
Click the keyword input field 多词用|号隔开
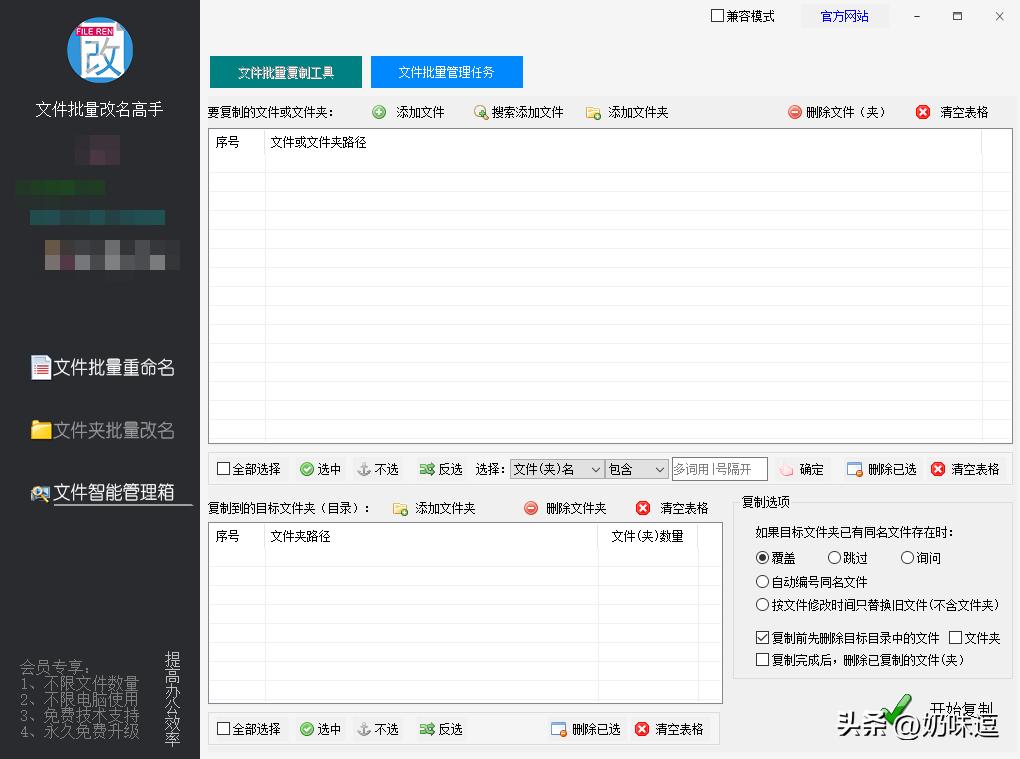pos(718,468)
